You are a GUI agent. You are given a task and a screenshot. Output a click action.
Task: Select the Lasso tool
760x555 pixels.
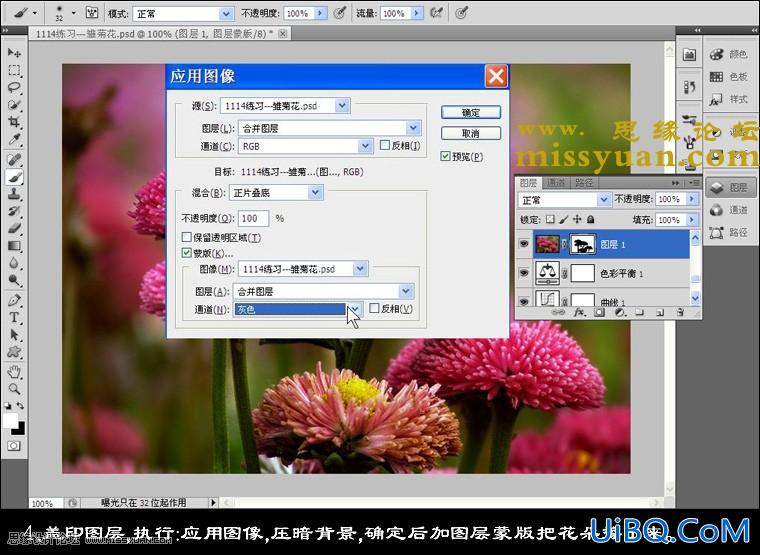[14, 88]
